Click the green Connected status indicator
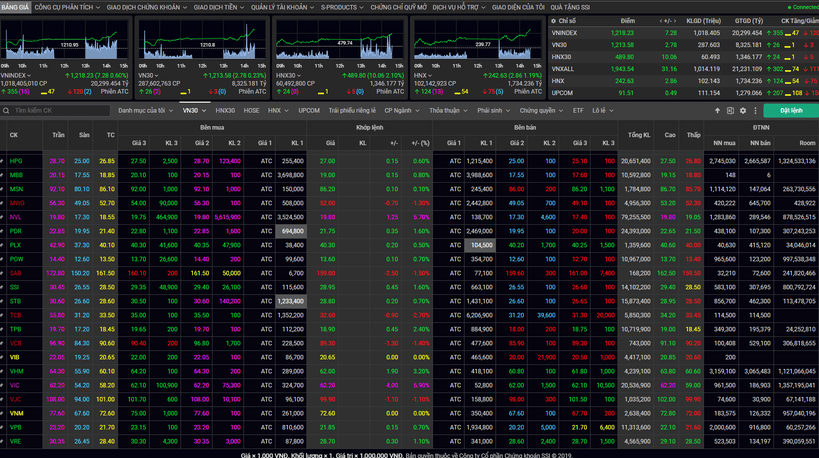The width and height of the screenshot is (819, 458). point(803,7)
